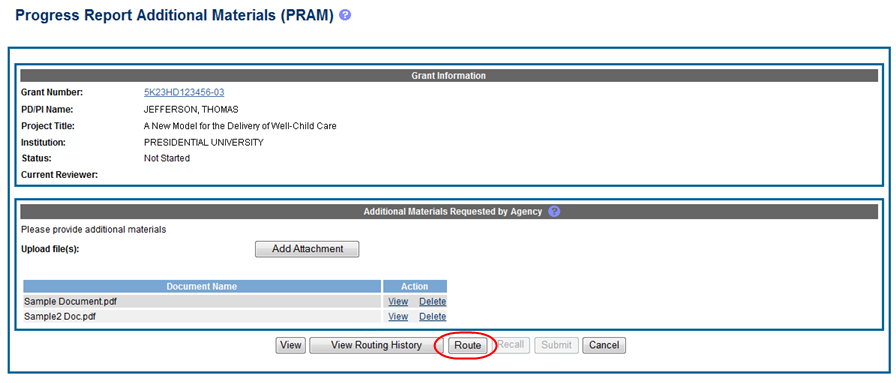Click the Current Reviewer label
Screen dimensions: 896x383
tap(59, 175)
